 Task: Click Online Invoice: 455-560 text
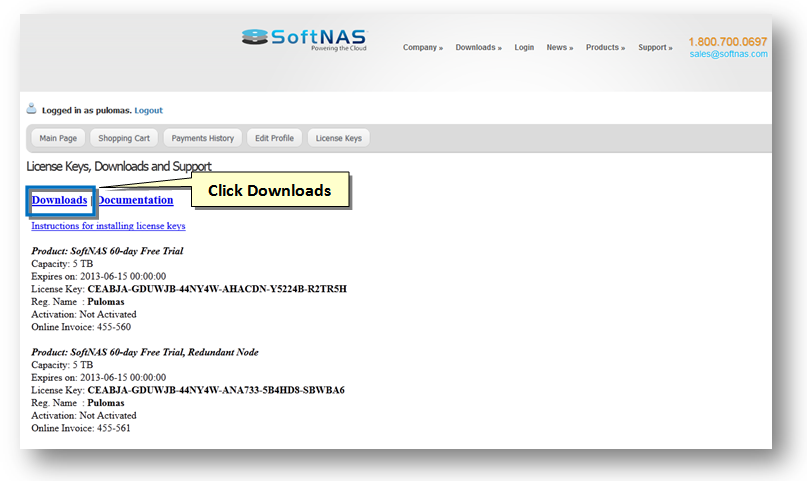81,327
